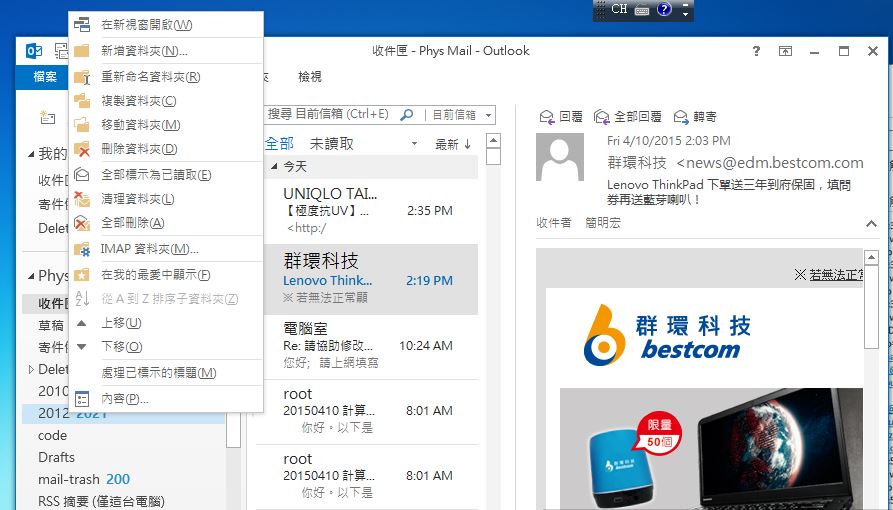The width and height of the screenshot is (893, 510).
Task: Click the new item icon in ribbon
Action: tap(47, 117)
